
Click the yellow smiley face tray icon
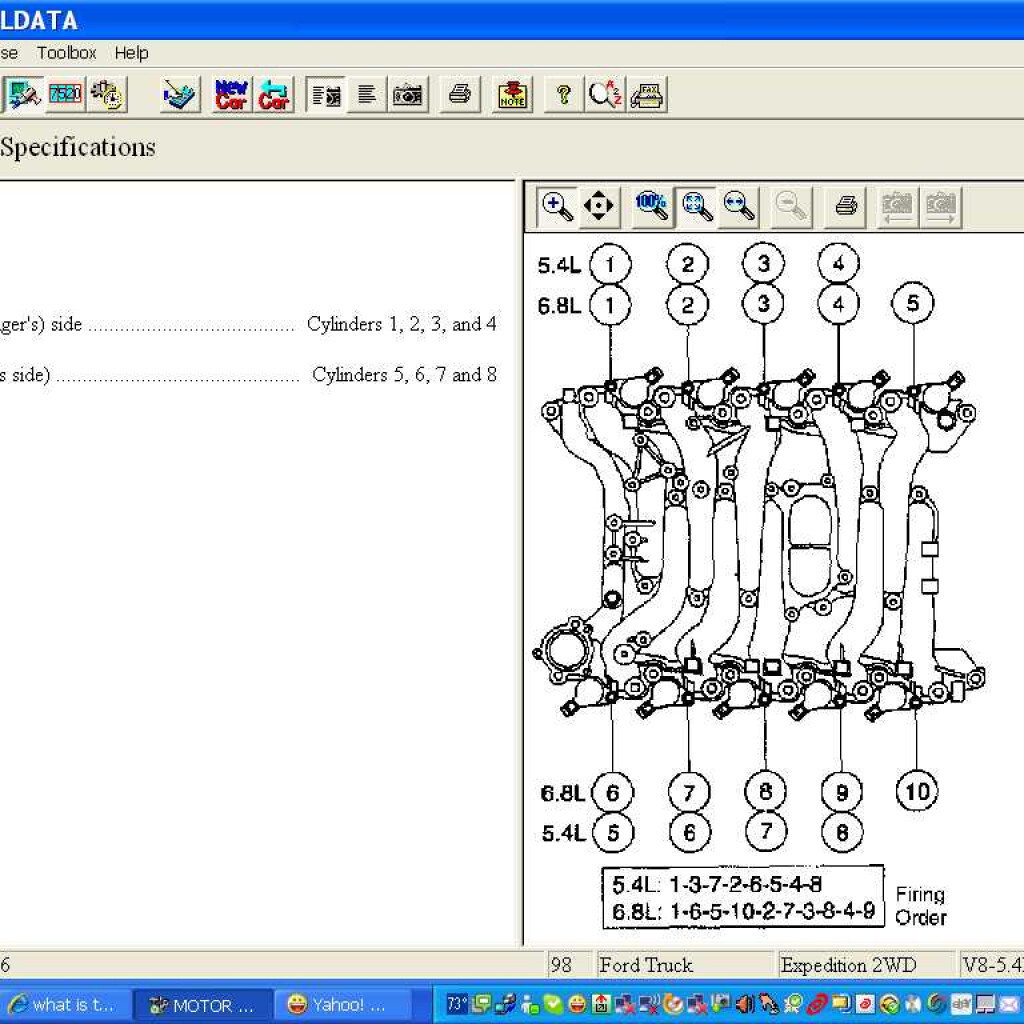pyautogui.click(x=577, y=1004)
